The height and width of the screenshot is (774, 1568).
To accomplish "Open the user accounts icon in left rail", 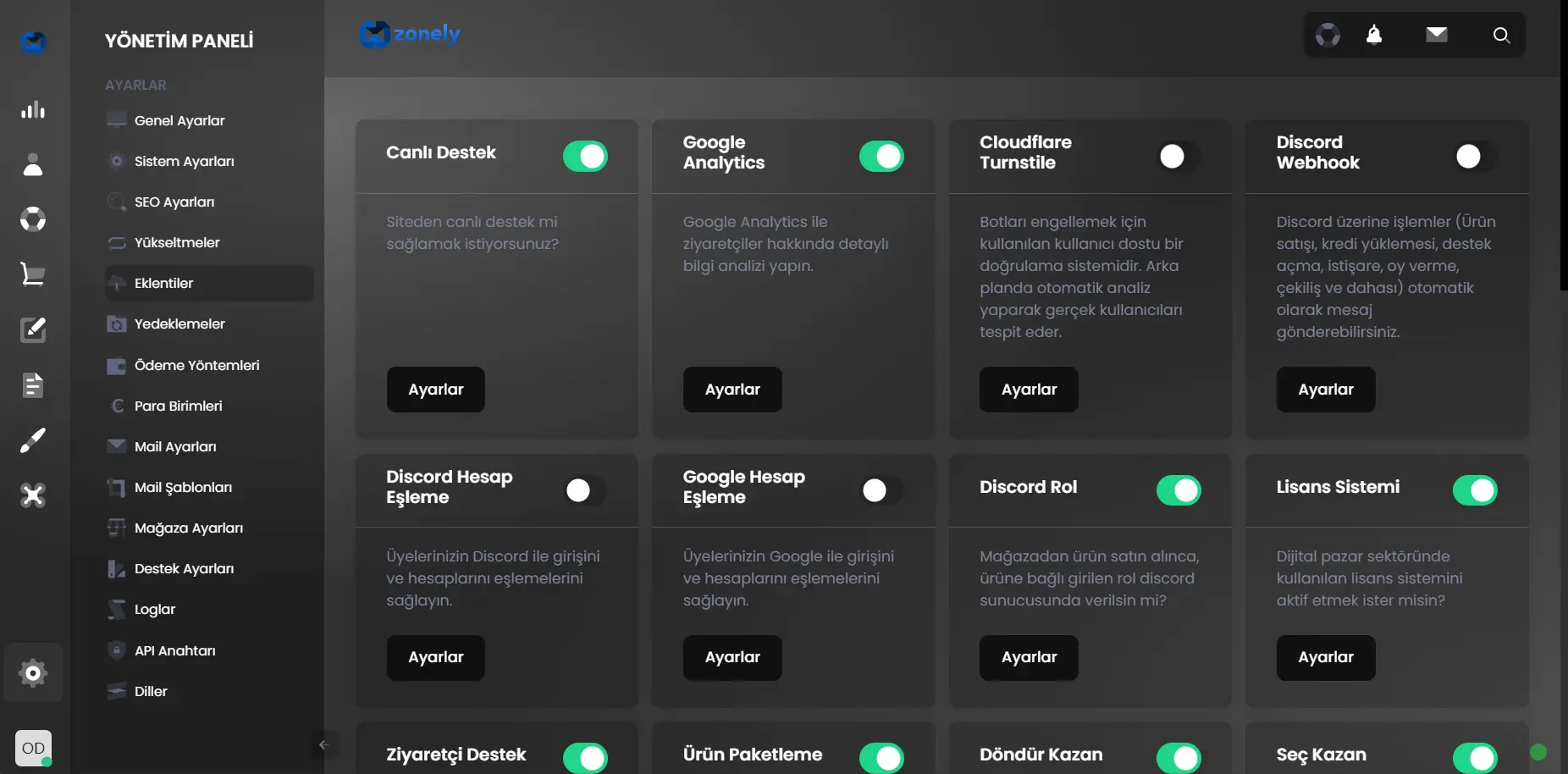I will pyautogui.click(x=33, y=164).
